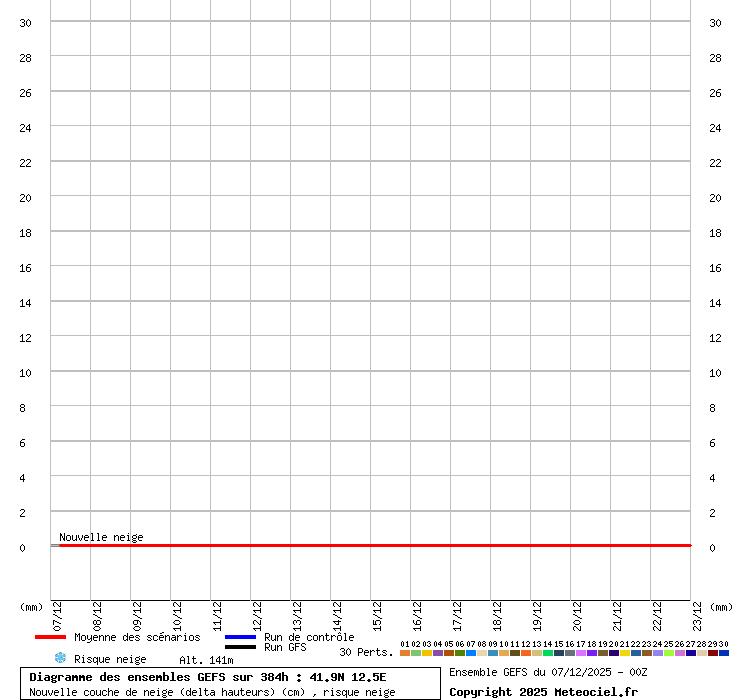Select perturbation 30 blue swatch

pyautogui.click(x=724, y=653)
